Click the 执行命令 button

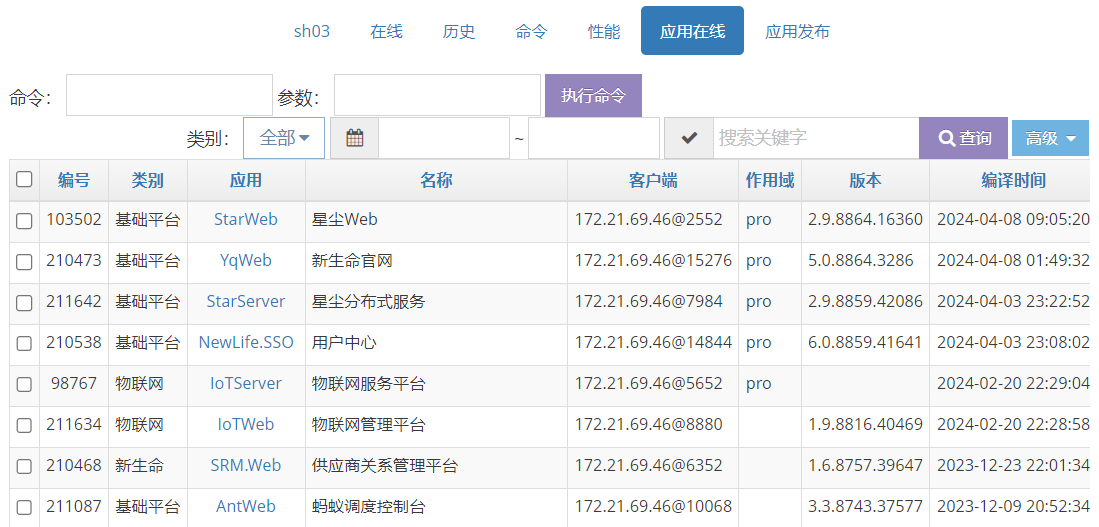coord(593,95)
